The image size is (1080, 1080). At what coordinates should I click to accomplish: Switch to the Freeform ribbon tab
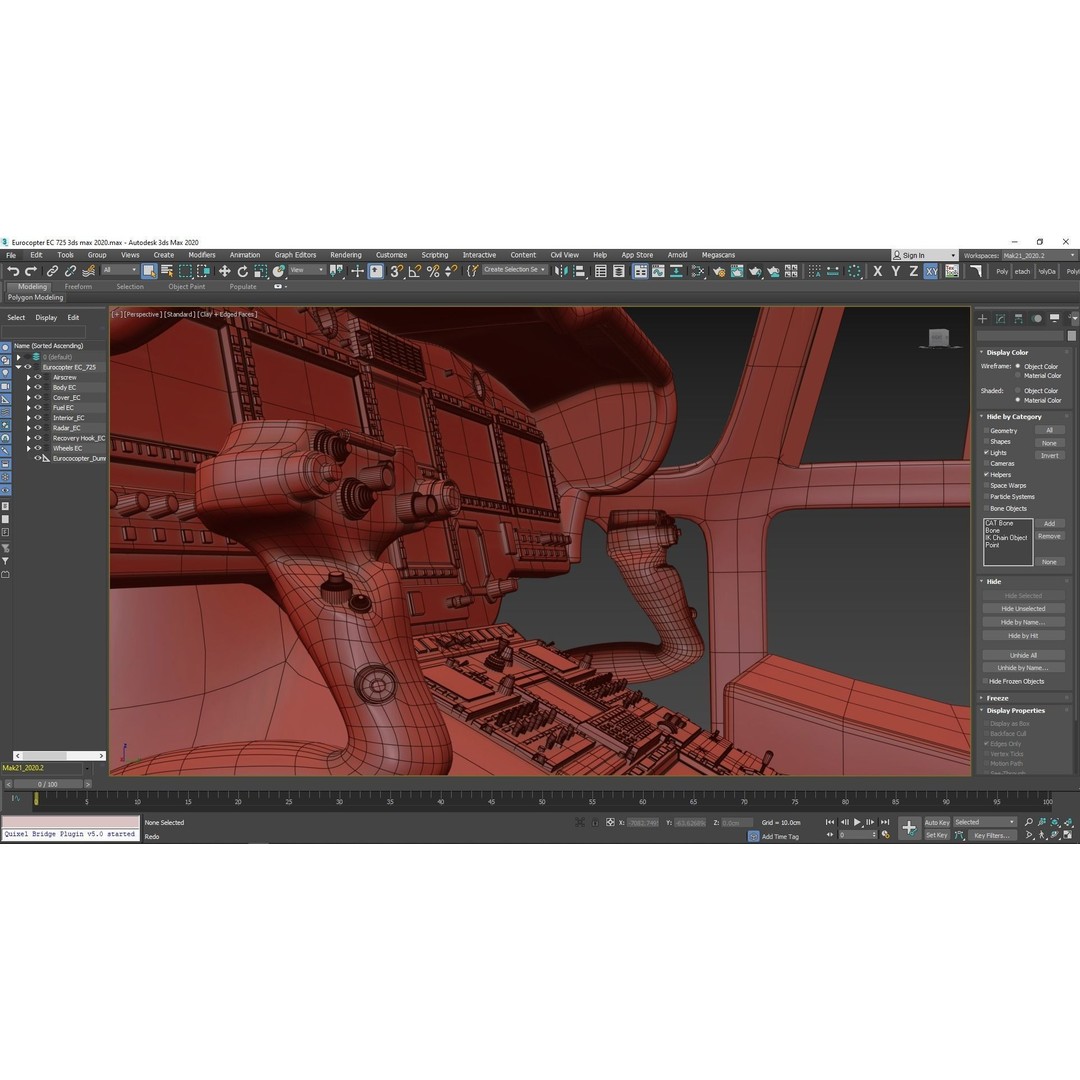click(x=78, y=287)
